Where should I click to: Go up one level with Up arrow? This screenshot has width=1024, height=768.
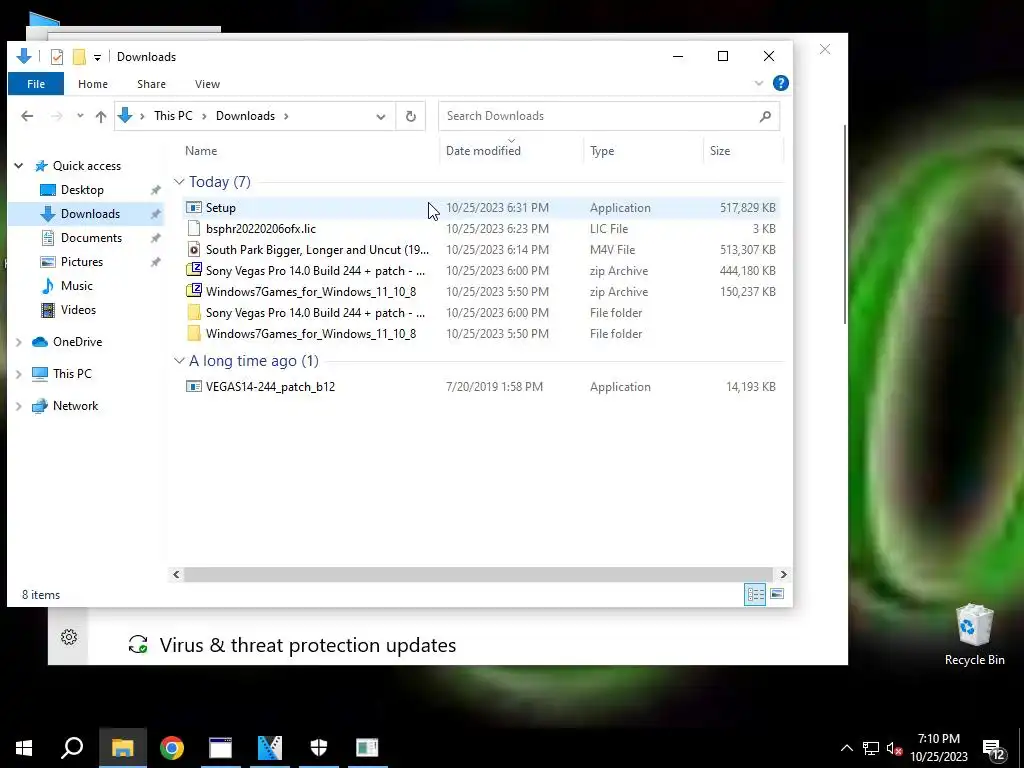click(x=101, y=116)
